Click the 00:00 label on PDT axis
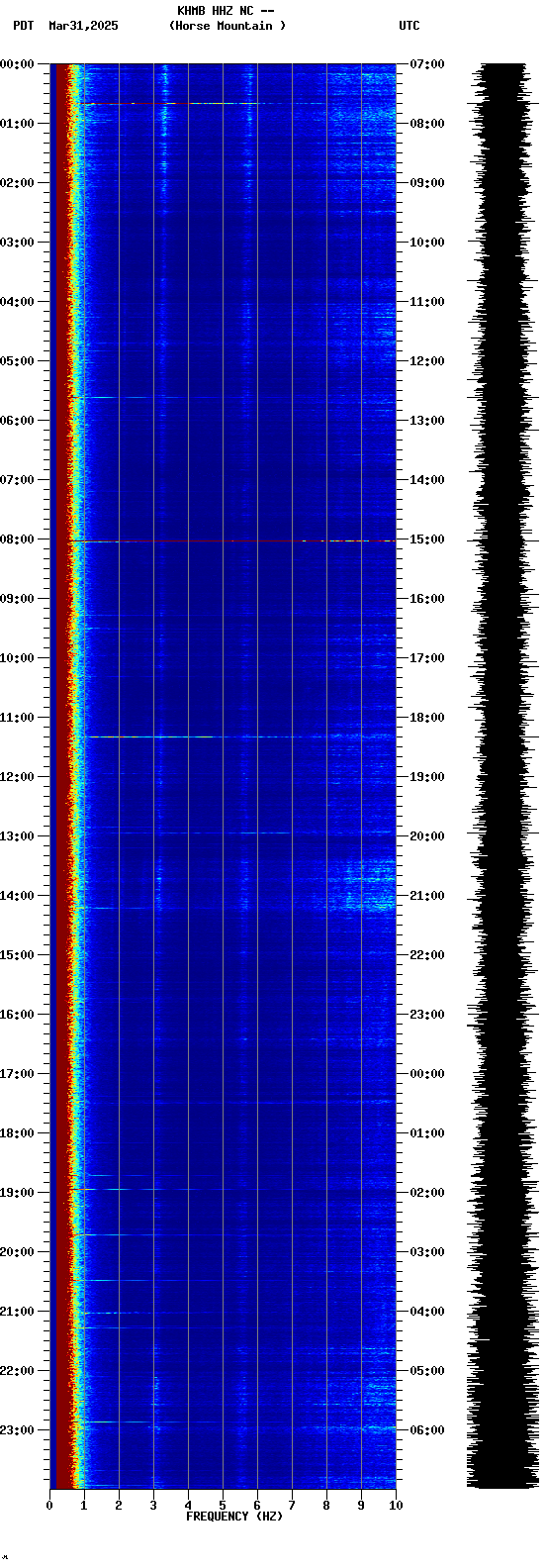 pos(17,64)
